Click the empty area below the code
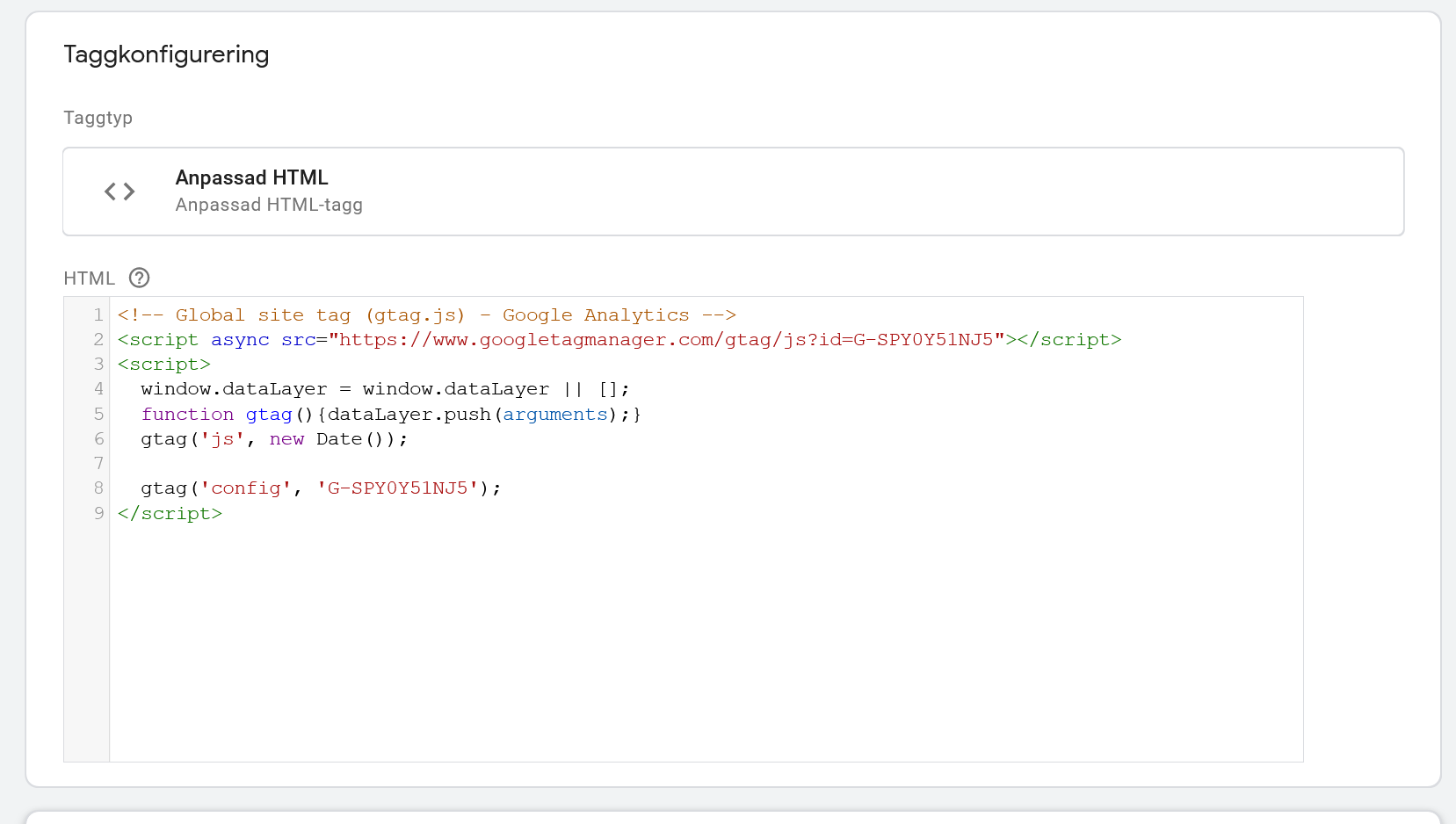 703,641
